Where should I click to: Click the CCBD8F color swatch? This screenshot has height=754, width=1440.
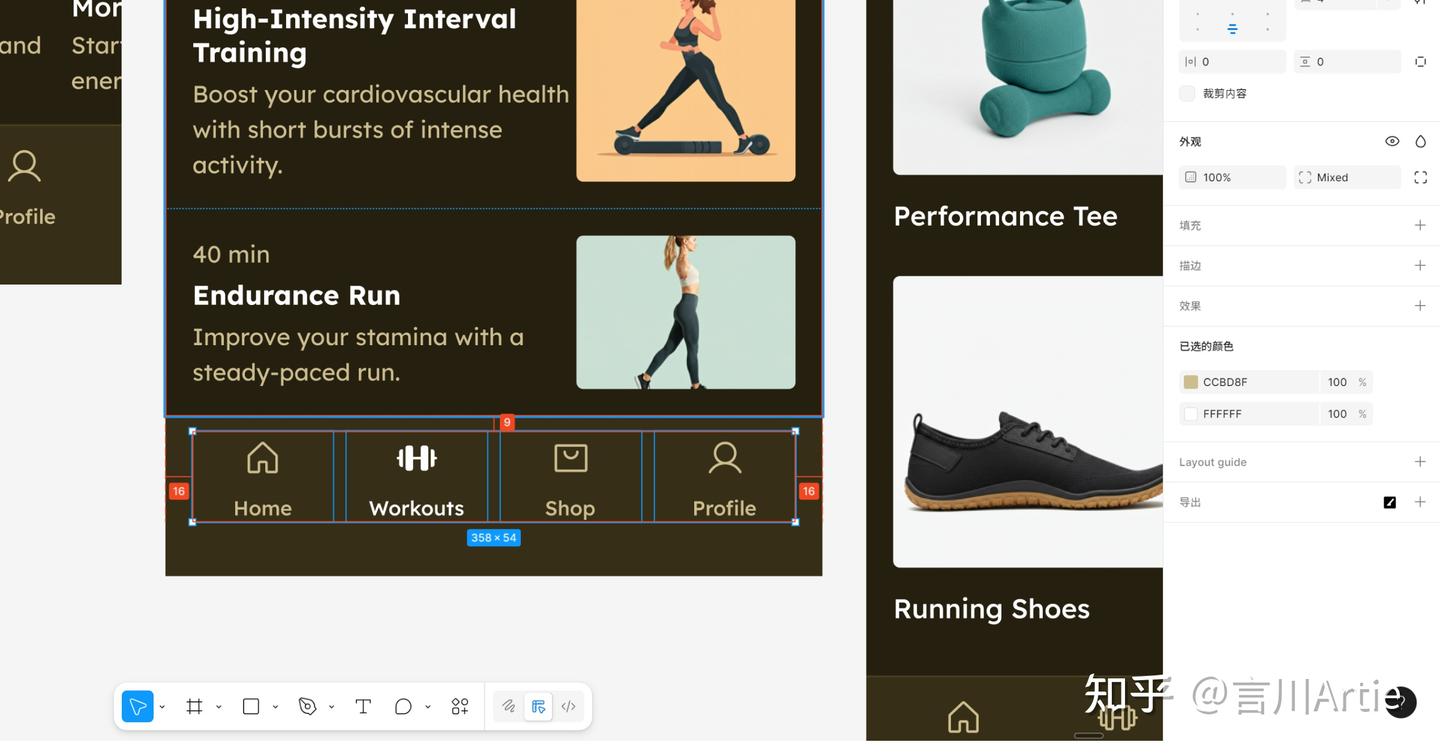pos(1190,382)
